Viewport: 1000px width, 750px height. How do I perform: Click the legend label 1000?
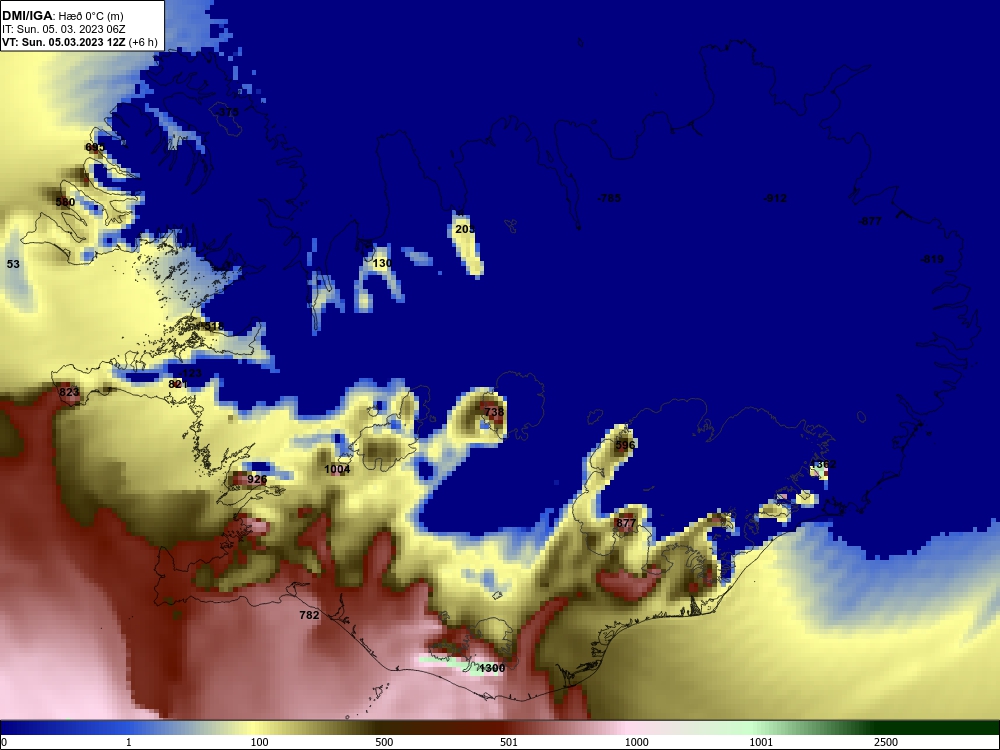636,742
